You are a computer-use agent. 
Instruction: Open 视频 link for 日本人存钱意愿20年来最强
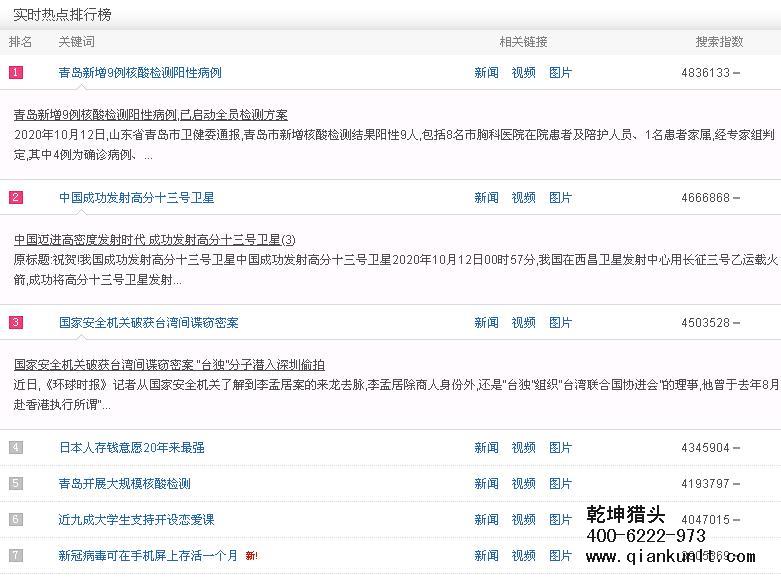(x=523, y=448)
